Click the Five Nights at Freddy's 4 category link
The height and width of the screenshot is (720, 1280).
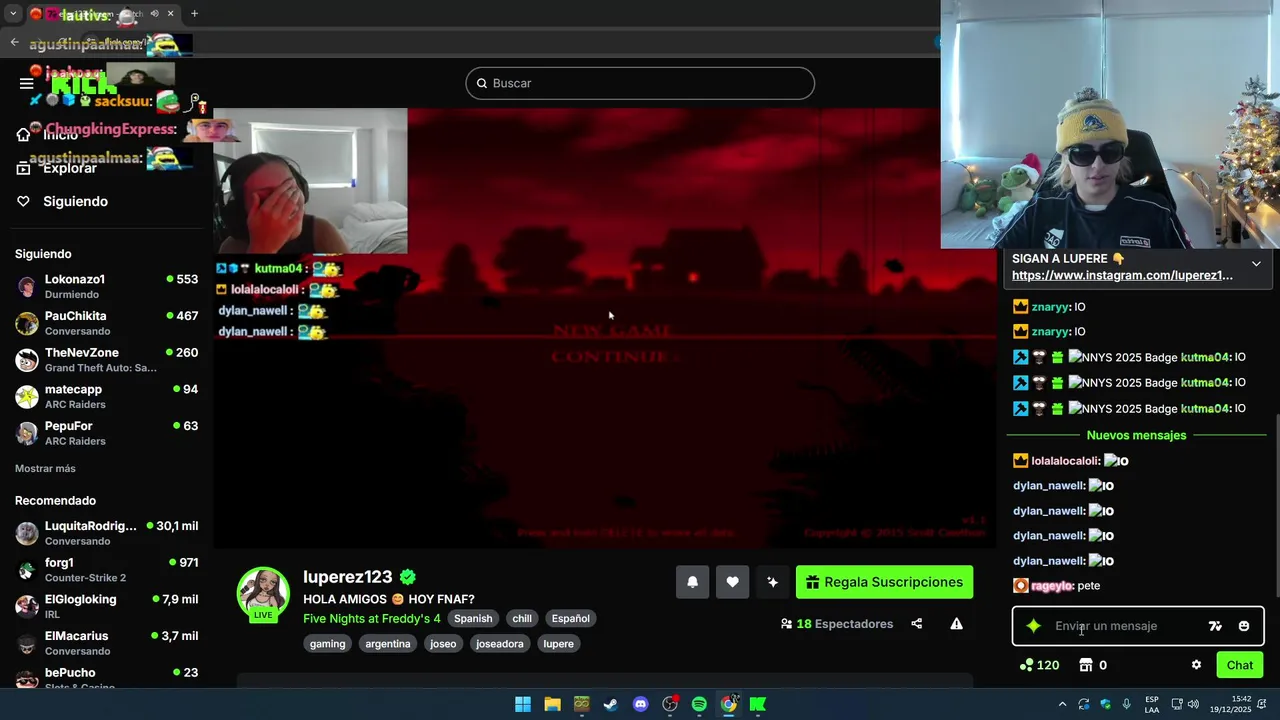click(371, 618)
